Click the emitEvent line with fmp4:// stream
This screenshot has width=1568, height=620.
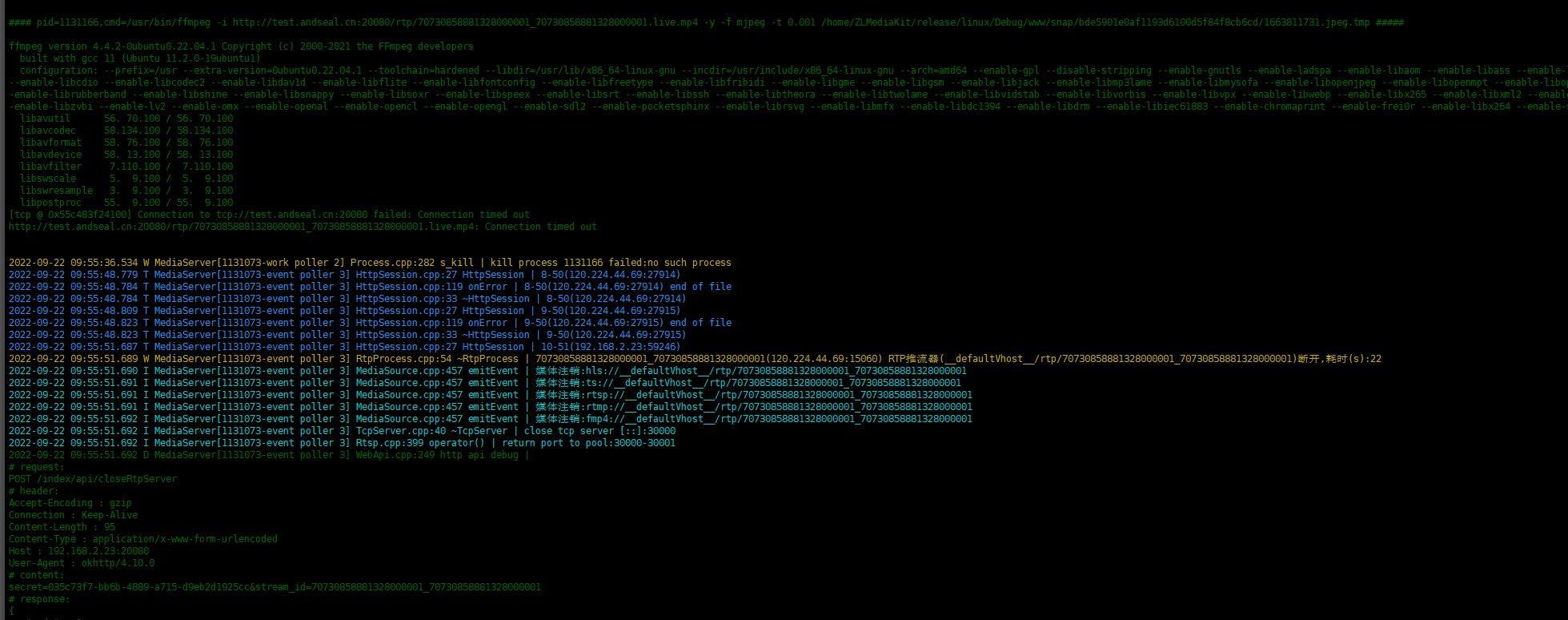pos(491,419)
